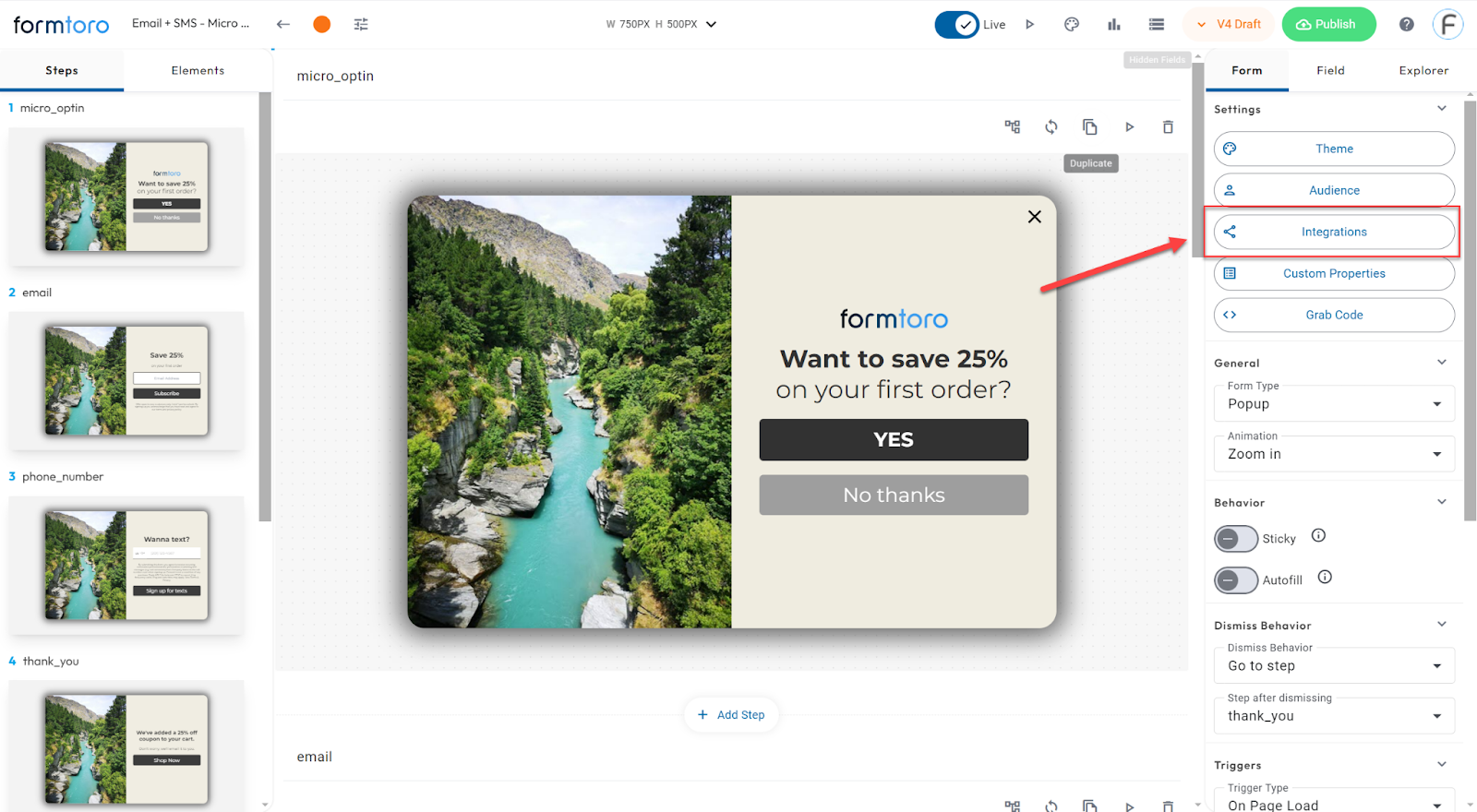
Task: Click the refresh icon for email step
Action: (x=1051, y=806)
